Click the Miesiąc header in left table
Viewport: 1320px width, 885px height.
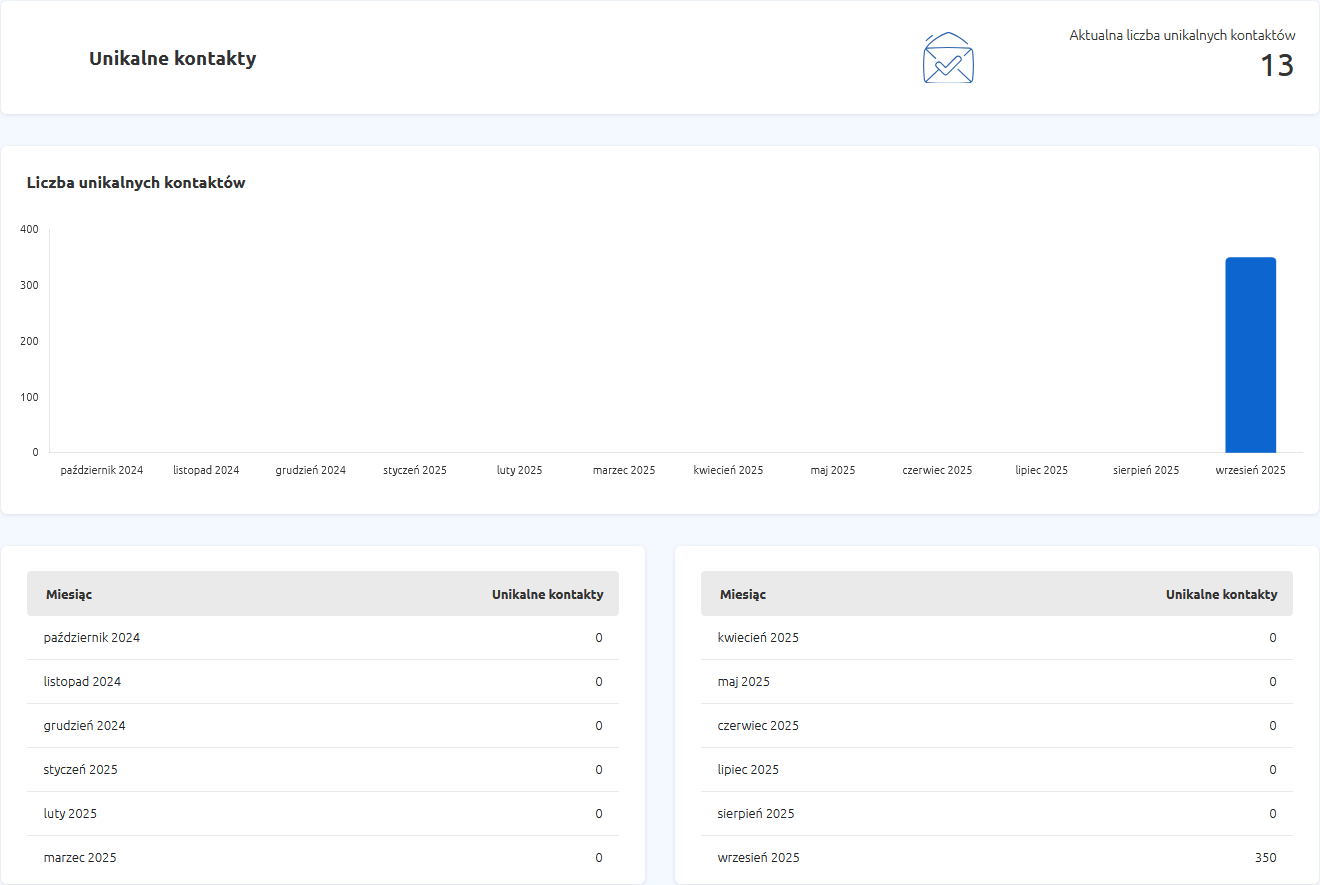click(x=69, y=594)
